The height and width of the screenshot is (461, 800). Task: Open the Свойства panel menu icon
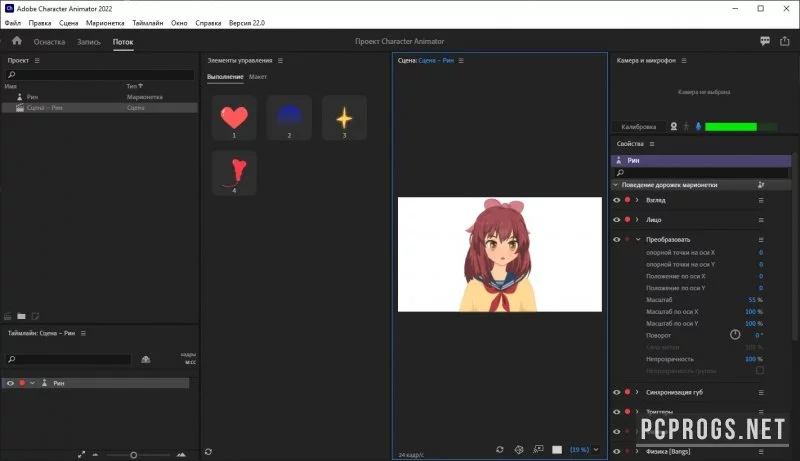tap(652, 144)
